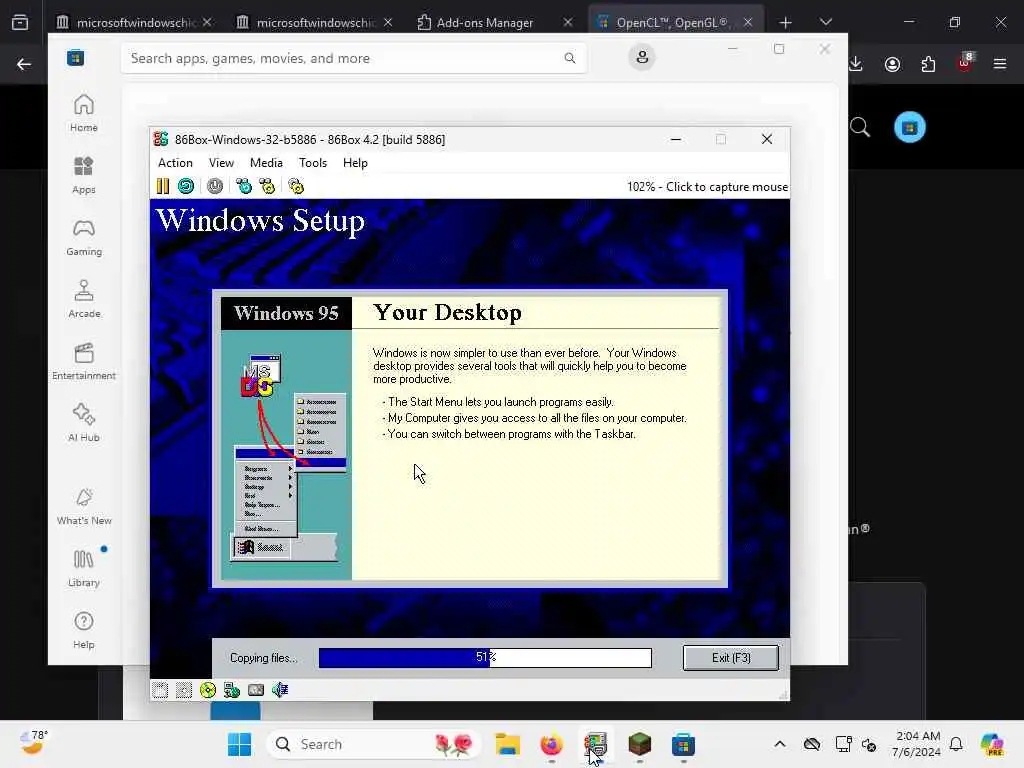Open Apps section in Microsoft Store sidebar
The height and width of the screenshot is (768, 1024).
84,176
